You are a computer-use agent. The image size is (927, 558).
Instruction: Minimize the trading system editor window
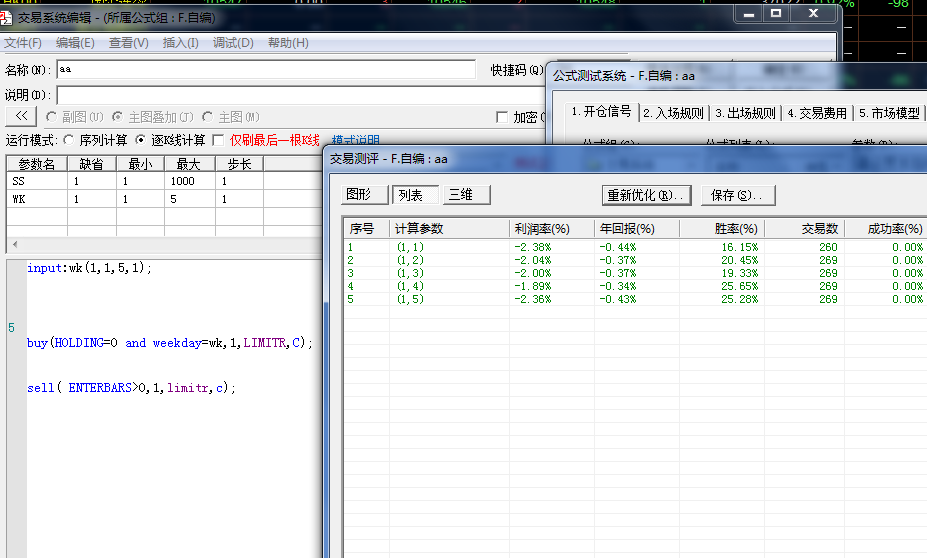click(x=748, y=14)
